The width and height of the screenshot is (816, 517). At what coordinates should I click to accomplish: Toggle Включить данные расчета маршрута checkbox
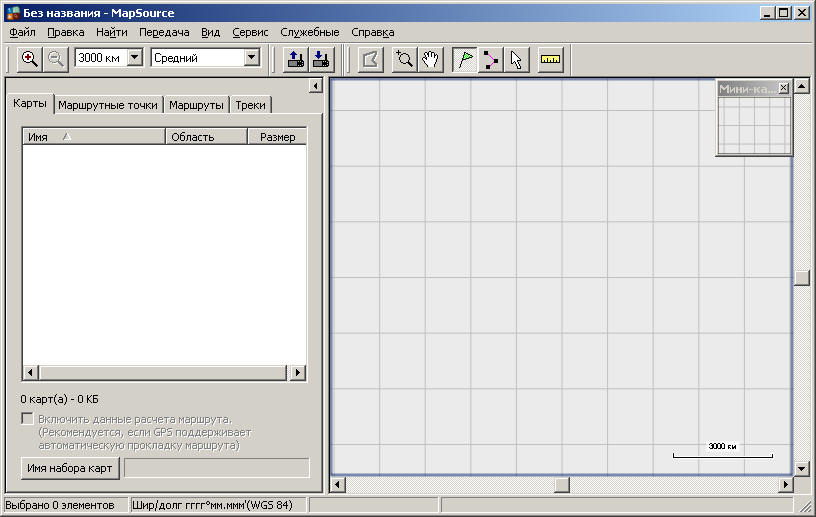[x=27, y=419]
